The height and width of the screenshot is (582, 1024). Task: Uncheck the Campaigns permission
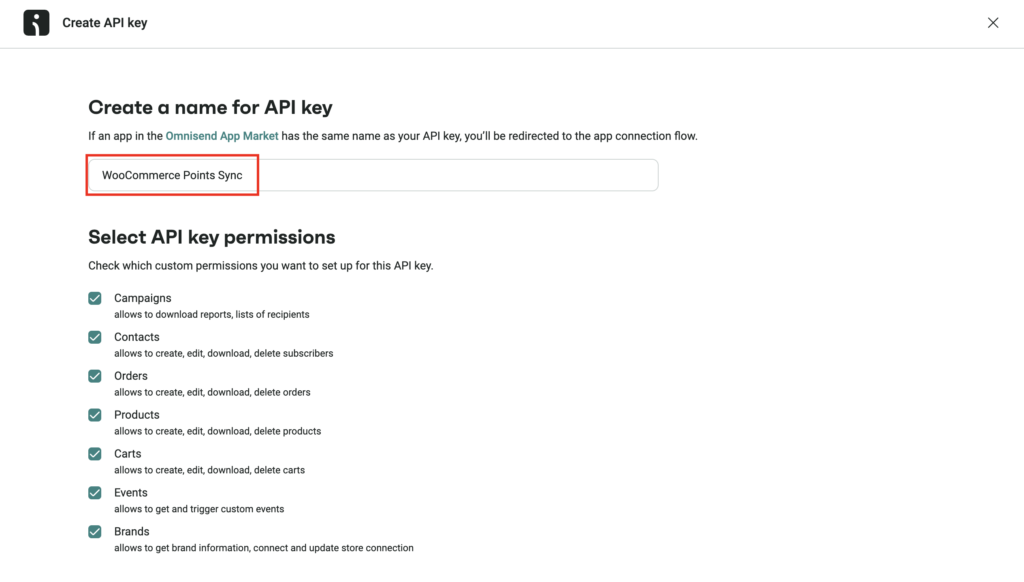click(95, 298)
